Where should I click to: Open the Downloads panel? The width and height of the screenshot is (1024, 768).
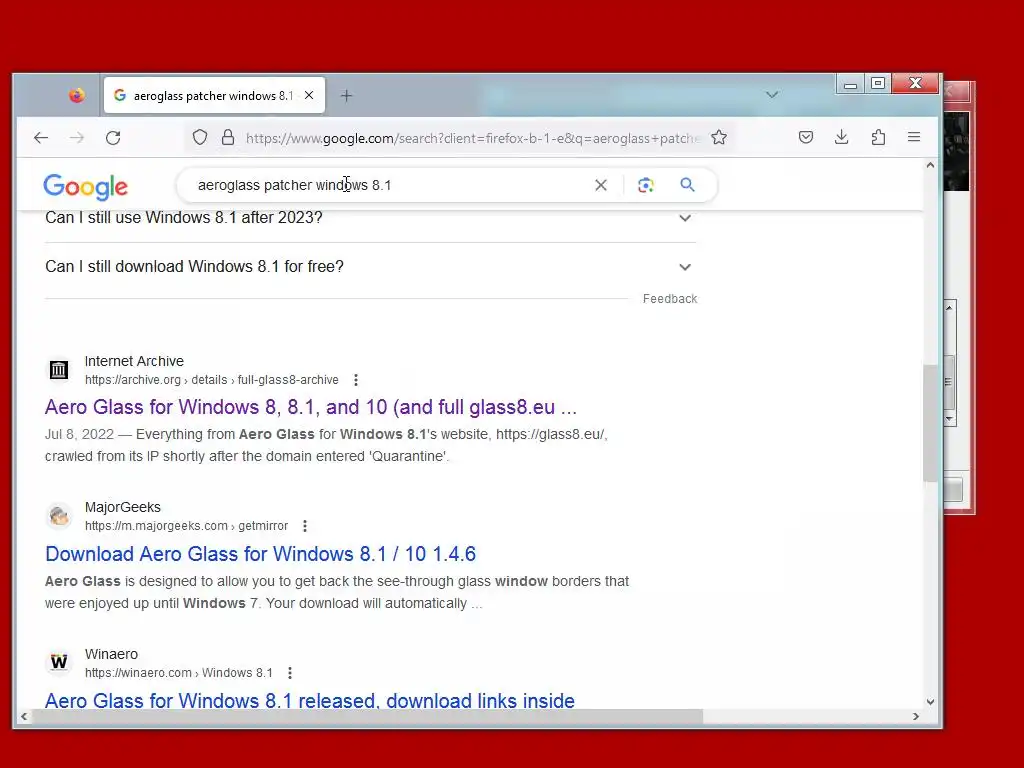842,137
